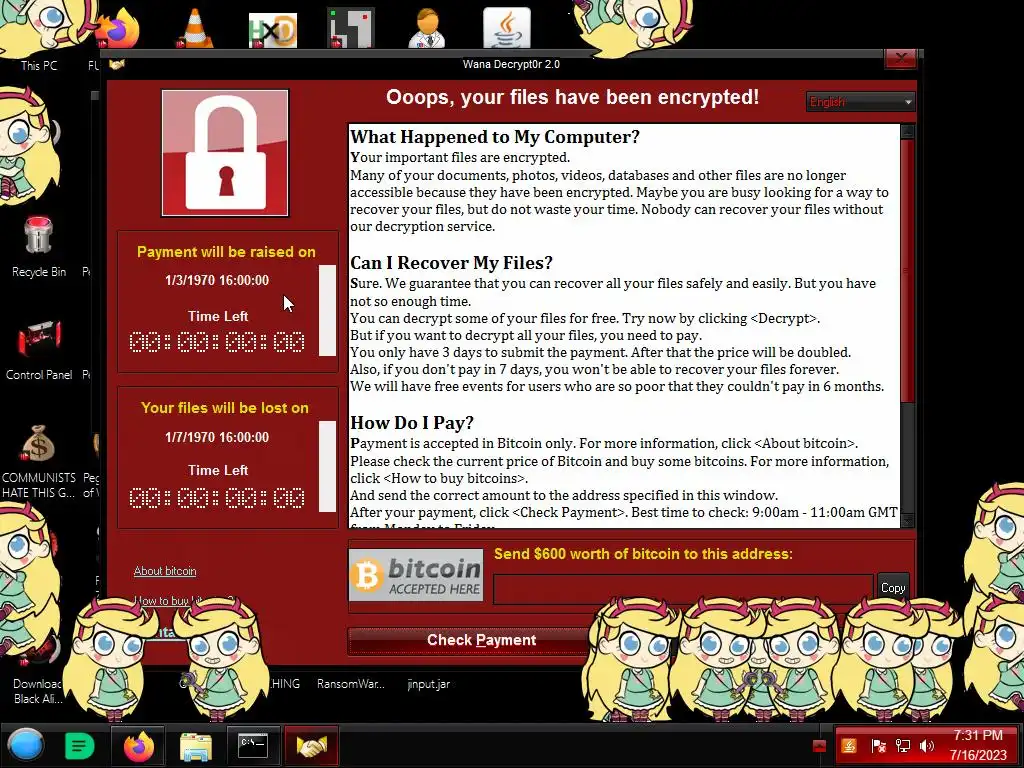
Task: Open the Start orb on the taskbar
Action: (x=26, y=745)
